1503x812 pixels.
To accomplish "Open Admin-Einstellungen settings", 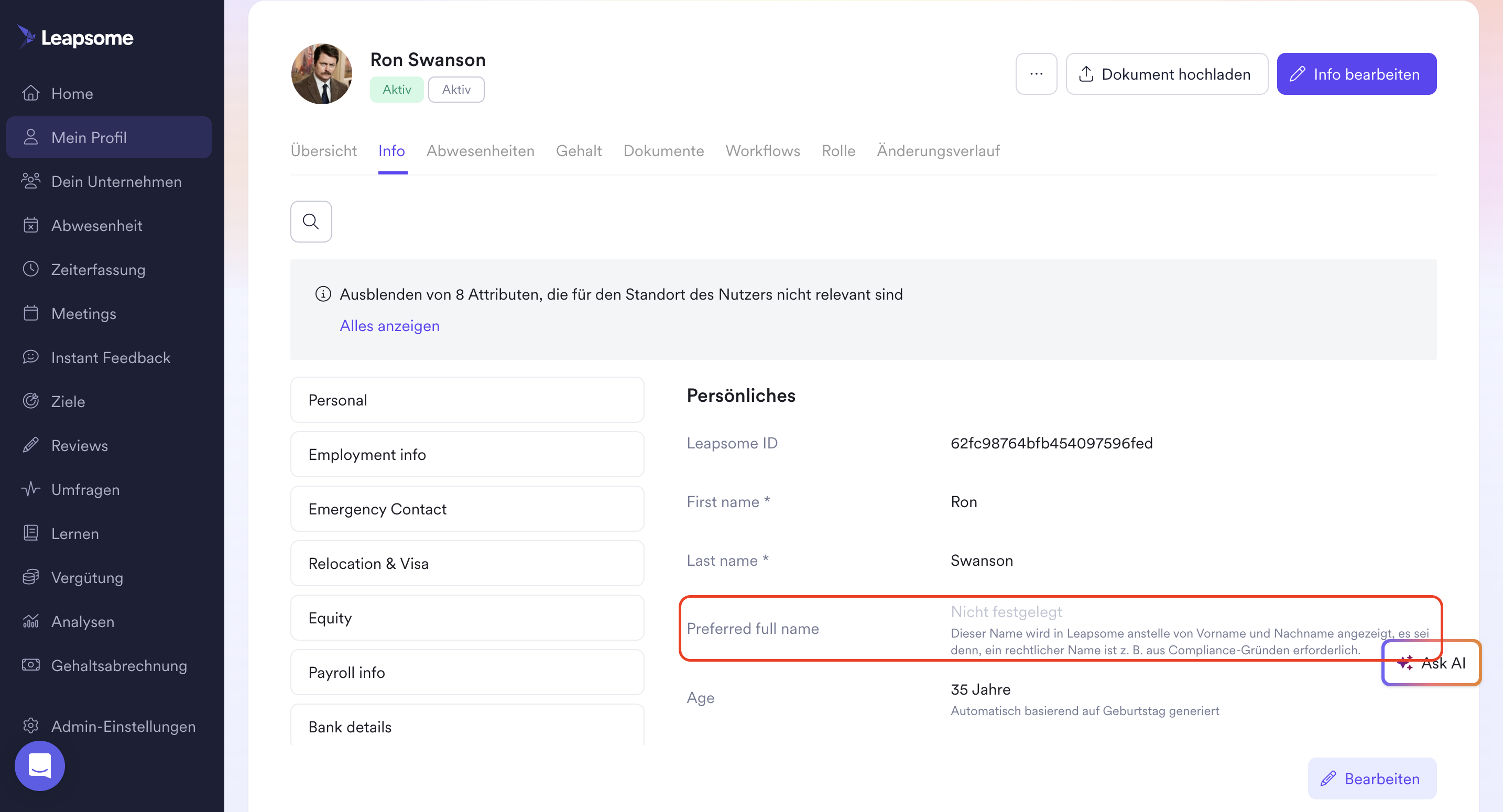I will click(x=123, y=726).
